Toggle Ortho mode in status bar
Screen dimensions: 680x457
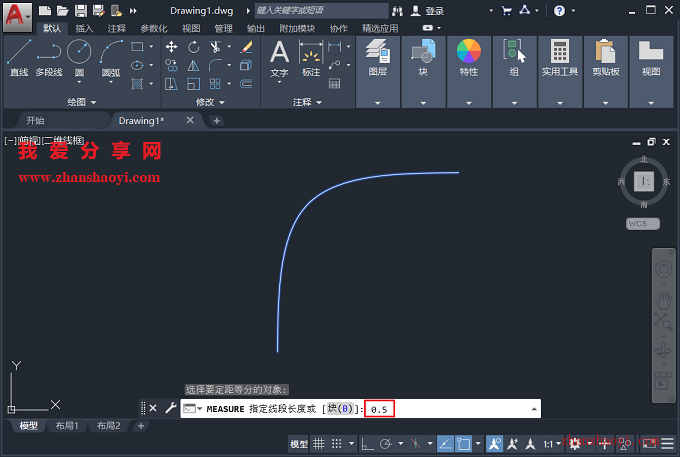(x=367, y=444)
